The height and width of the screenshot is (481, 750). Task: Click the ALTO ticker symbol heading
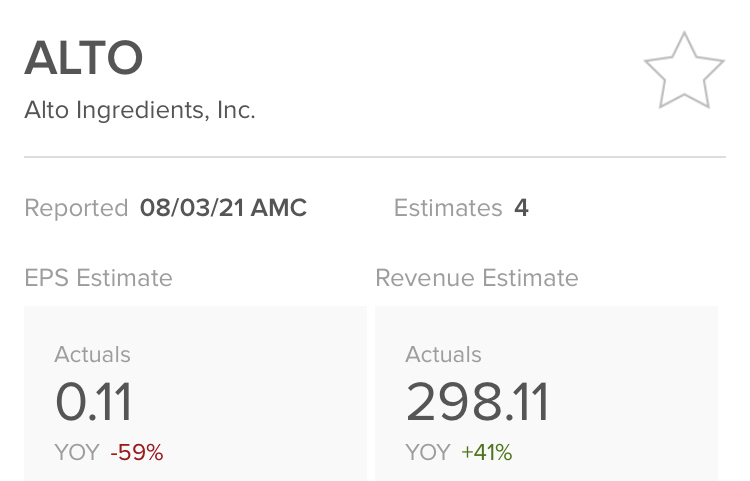pos(84,59)
